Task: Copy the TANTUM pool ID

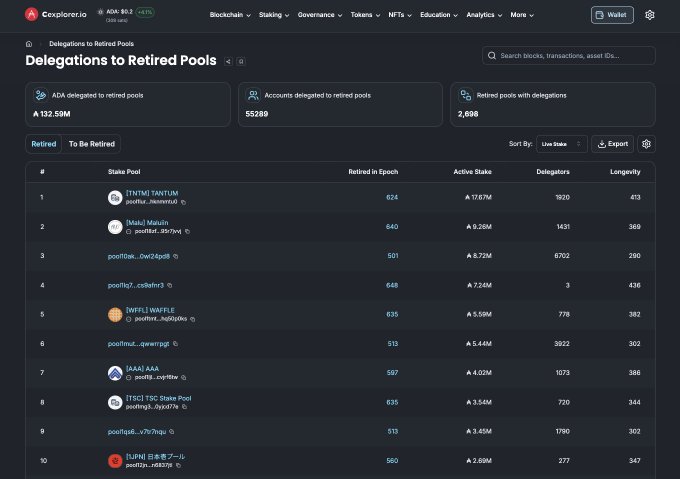Action: pyautogui.click(x=183, y=202)
